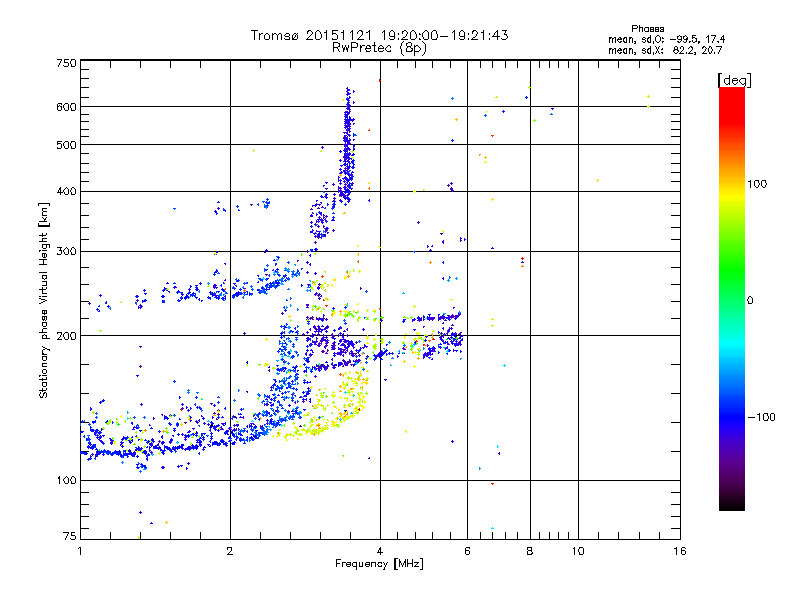Image resolution: width=800 pixels, height=600 pixels.
Task: Click the x-axis tick label '1'
Action: (80, 551)
